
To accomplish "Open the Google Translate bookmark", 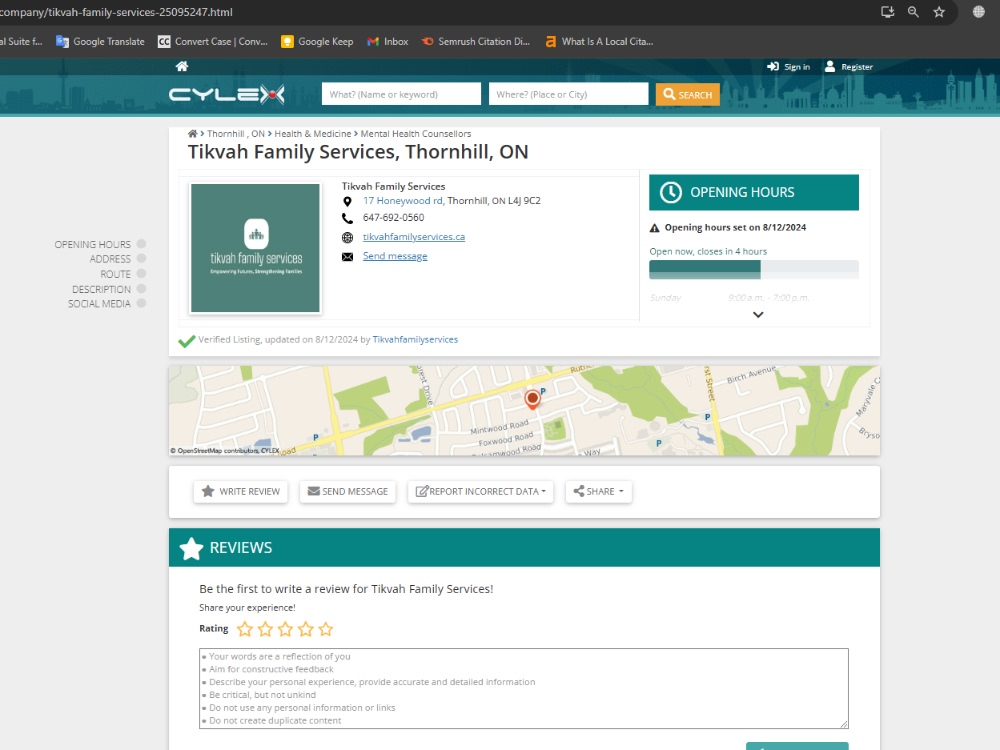I will pos(100,41).
